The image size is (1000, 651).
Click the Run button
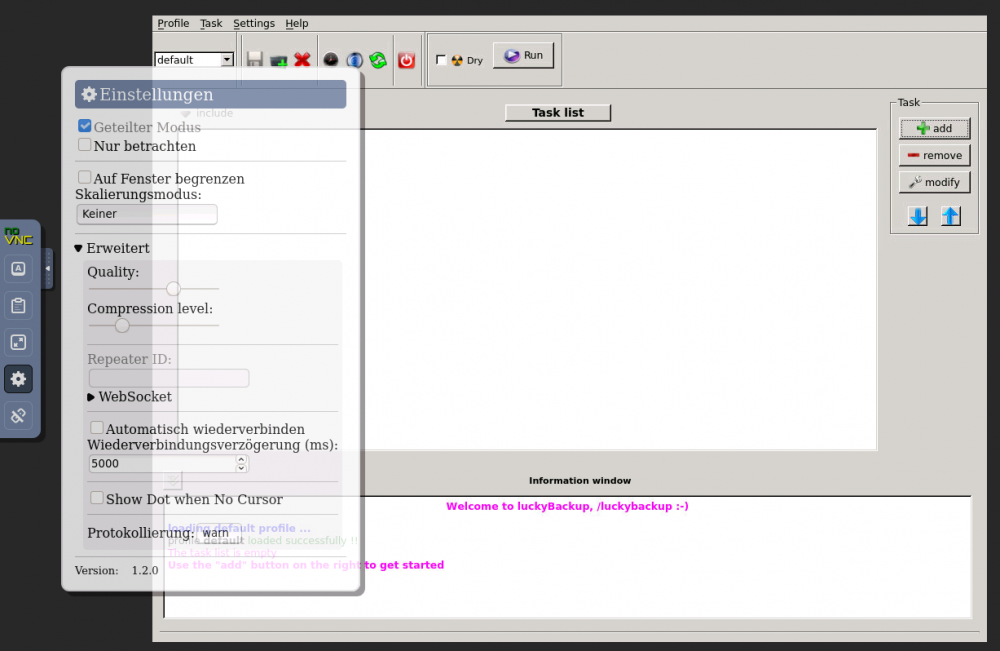524,55
